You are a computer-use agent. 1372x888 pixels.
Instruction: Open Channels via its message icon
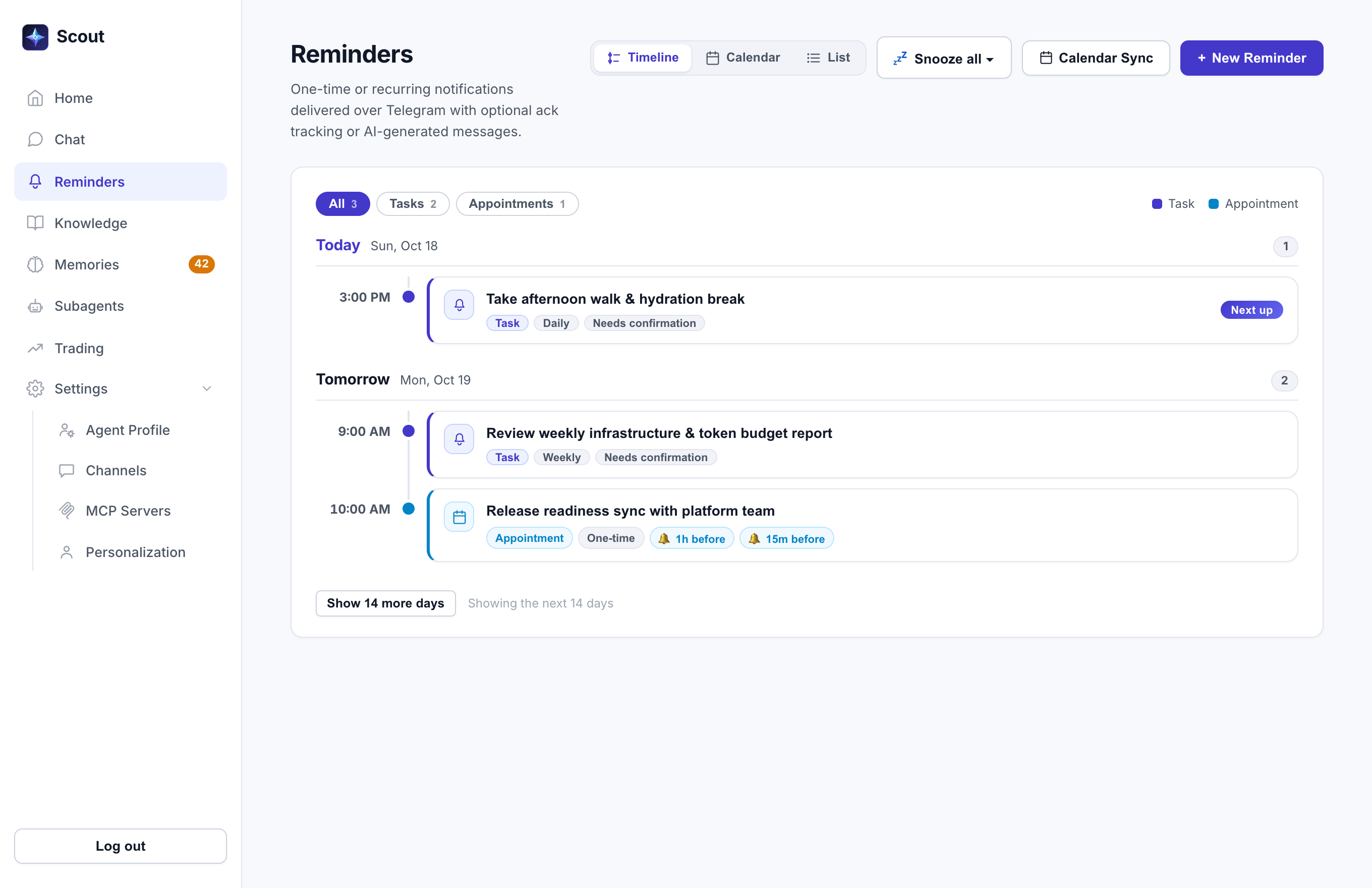point(67,471)
